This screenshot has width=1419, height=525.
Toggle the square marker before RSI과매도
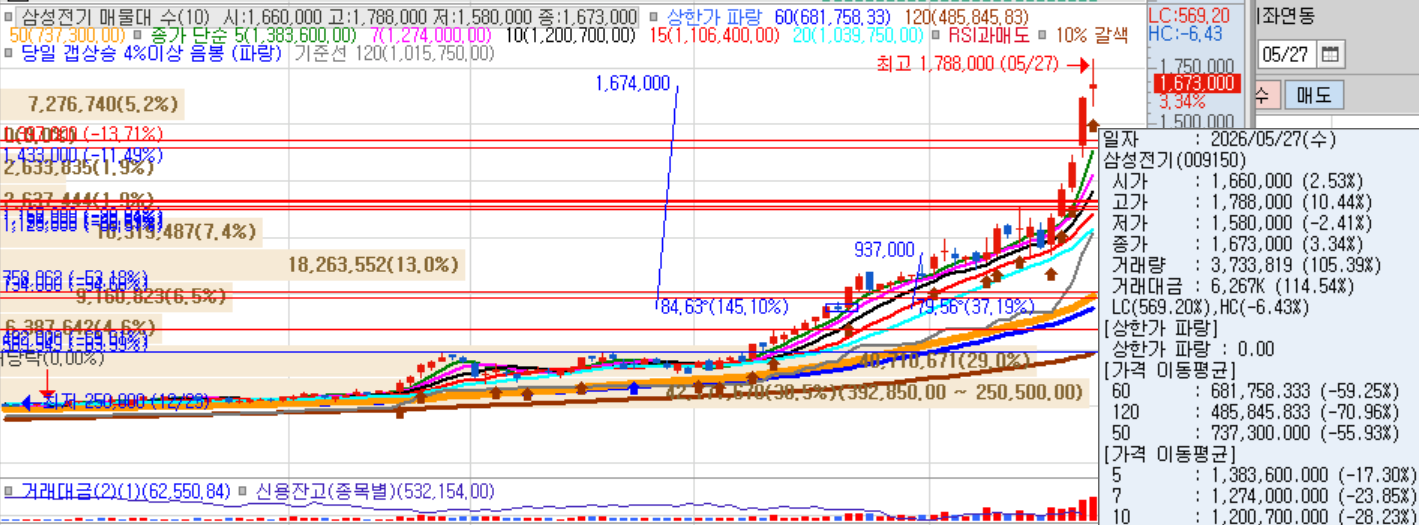coord(935,35)
